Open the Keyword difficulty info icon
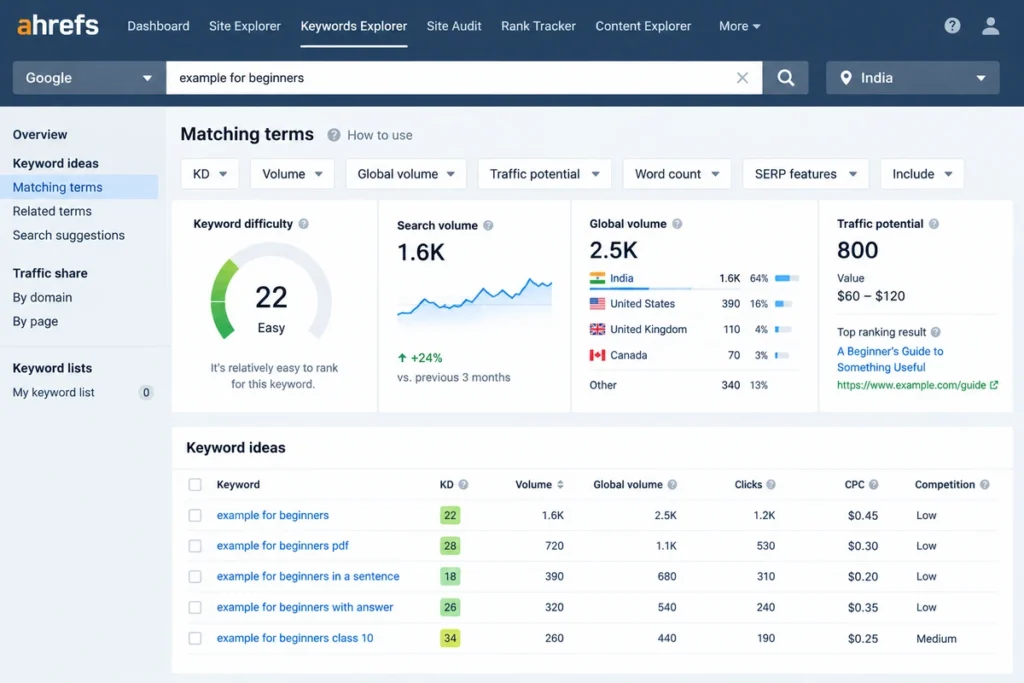The image size is (1024, 683). (x=304, y=223)
